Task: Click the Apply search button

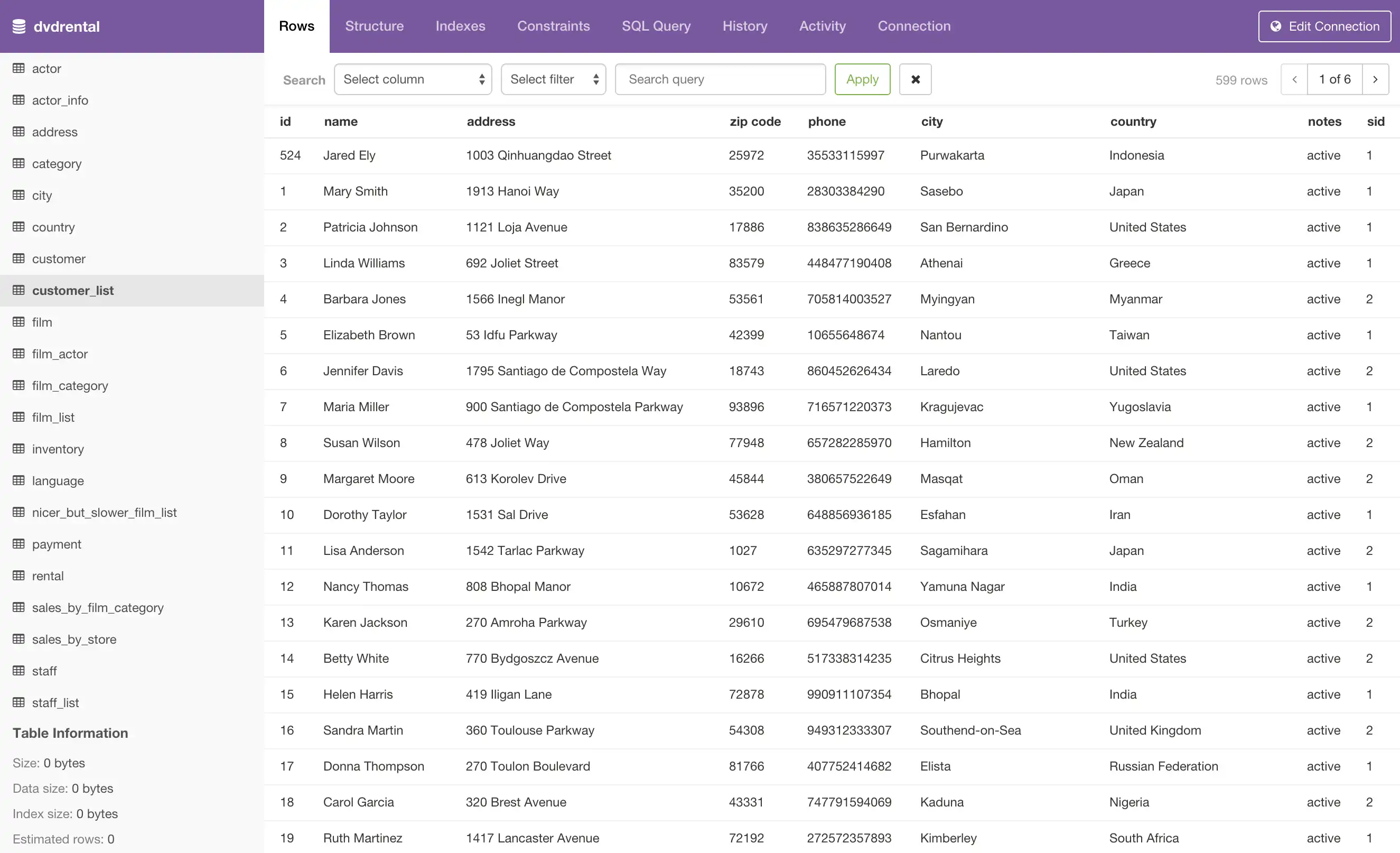Action: pyautogui.click(x=862, y=79)
